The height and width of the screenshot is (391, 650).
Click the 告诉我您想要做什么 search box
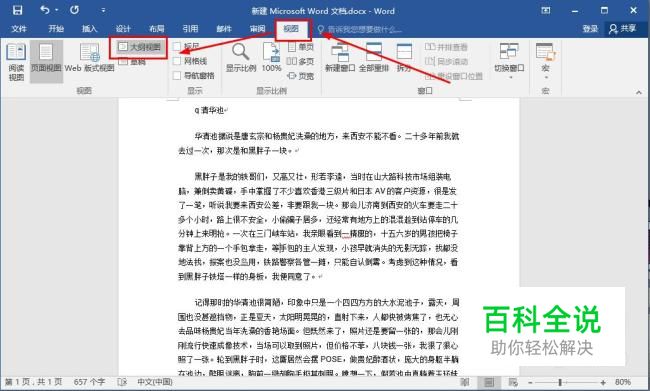[360, 29]
